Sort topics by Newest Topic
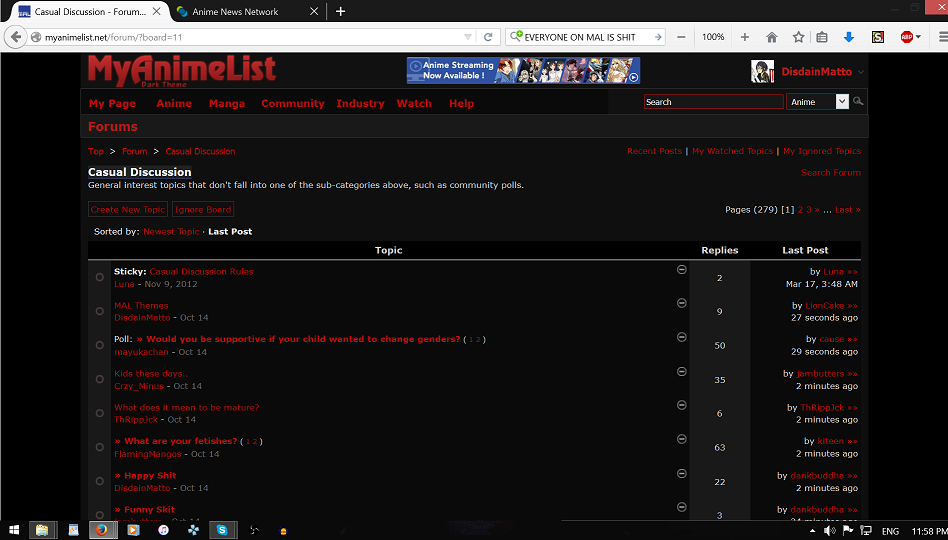 pyautogui.click(x=171, y=232)
